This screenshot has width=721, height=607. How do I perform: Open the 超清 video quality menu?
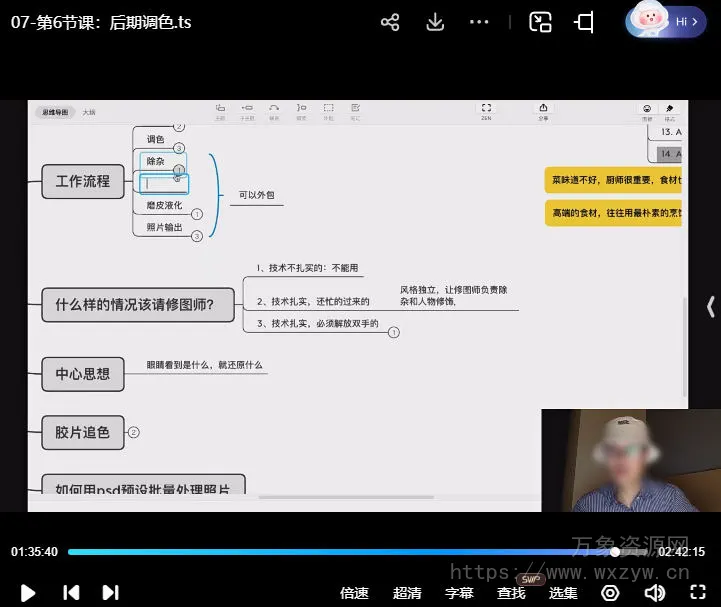(x=407, y=592)
